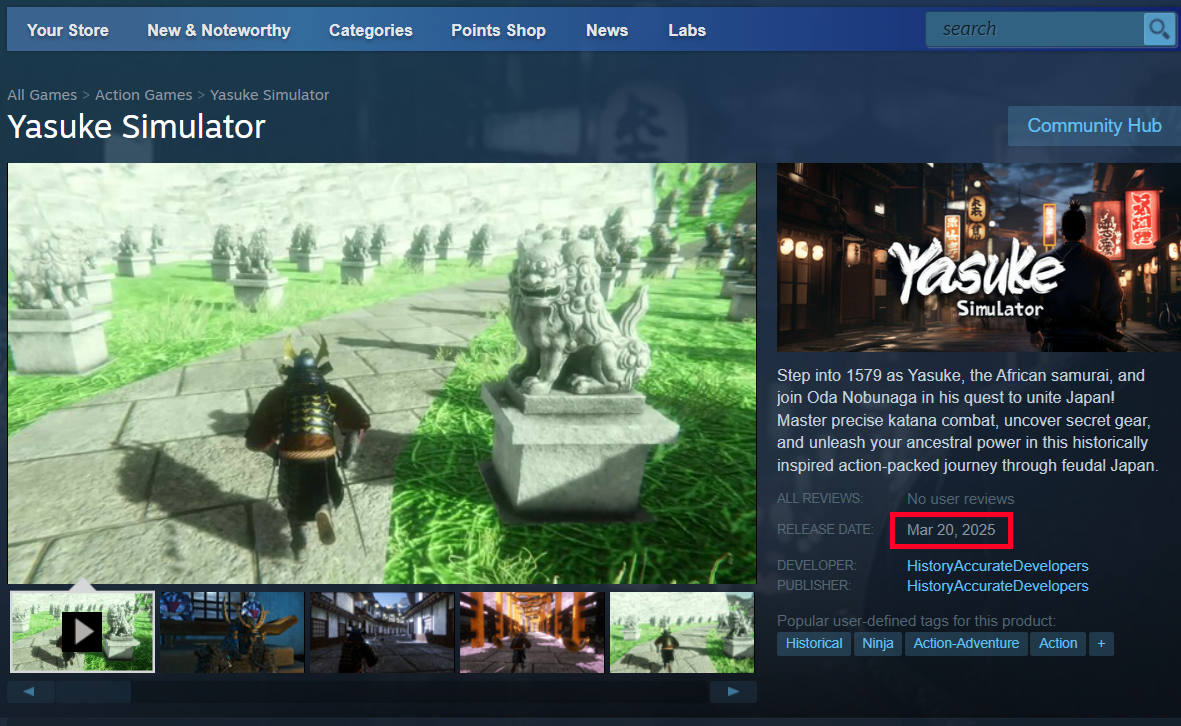Click the release date 'Mar 20, 2025'
The width and height of the screenshot is (1181, 726).
pyautogui.click(x=951, y=530)
